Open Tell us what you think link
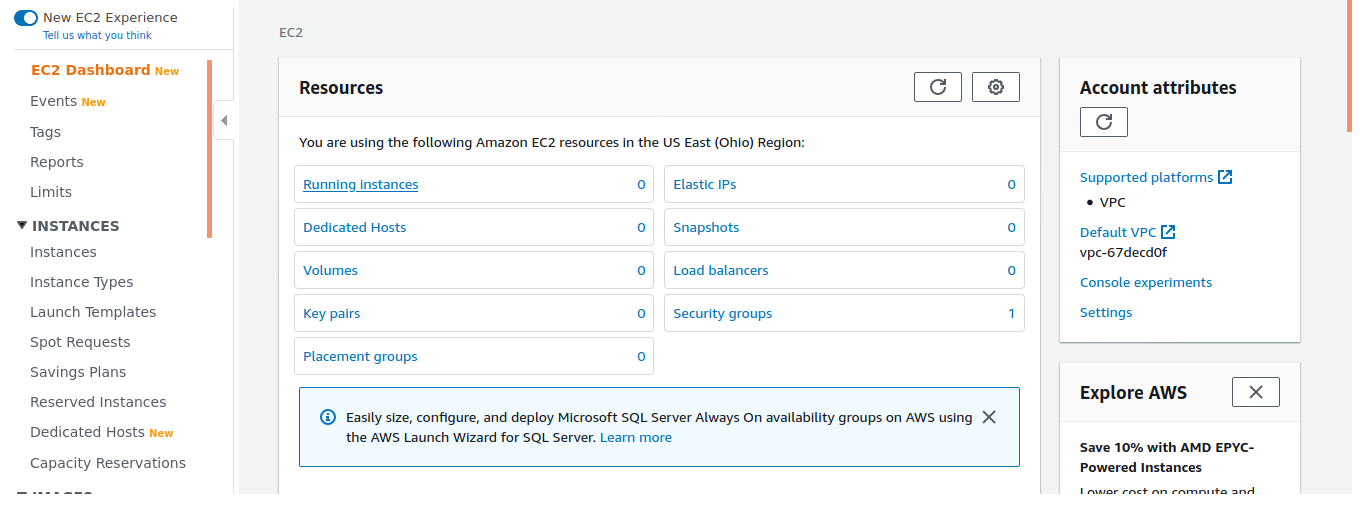The image size is (1360, 516). pyautogui.click(x=97, y=35)
